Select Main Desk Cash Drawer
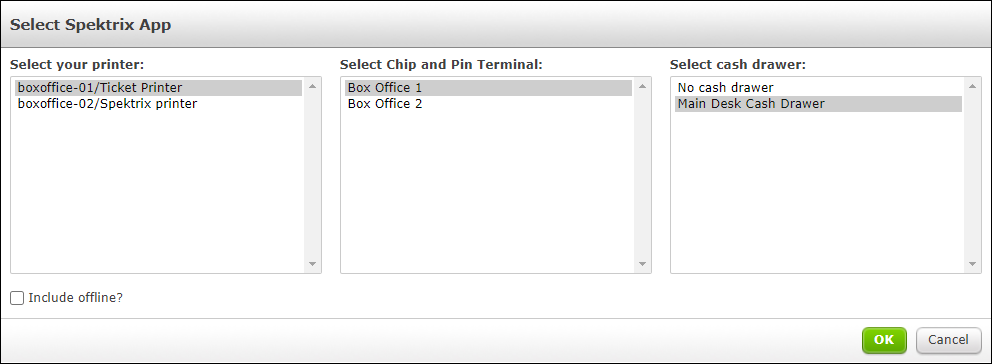 (x=818, y=103)
